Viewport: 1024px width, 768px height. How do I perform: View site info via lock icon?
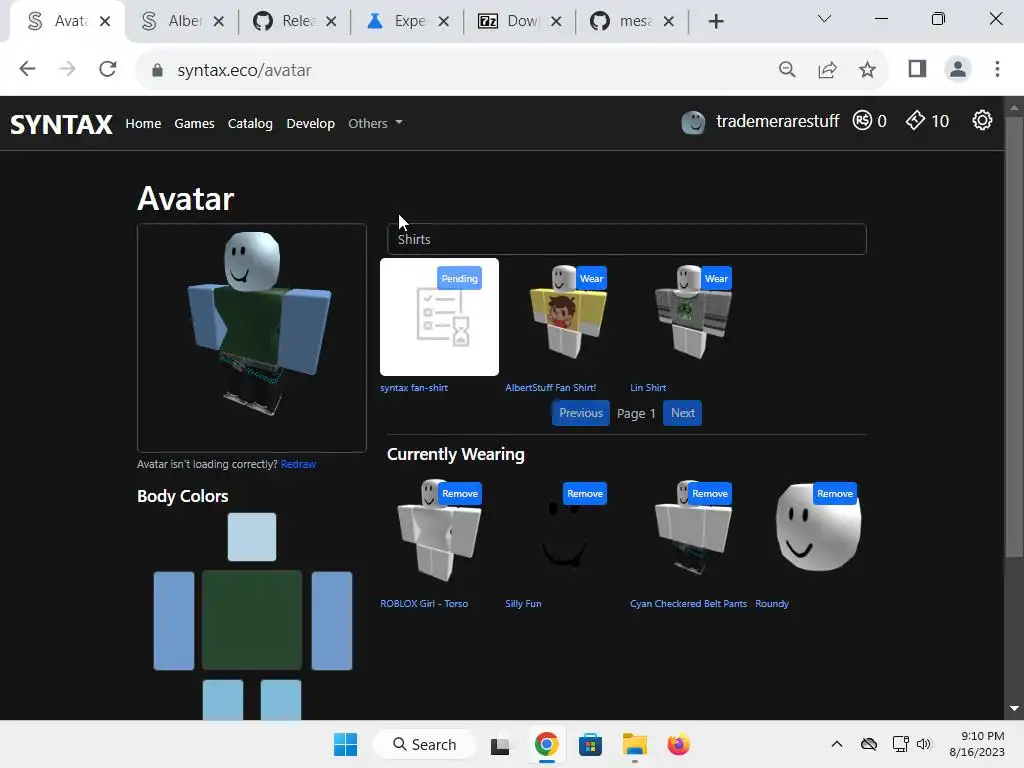point(157,70)
